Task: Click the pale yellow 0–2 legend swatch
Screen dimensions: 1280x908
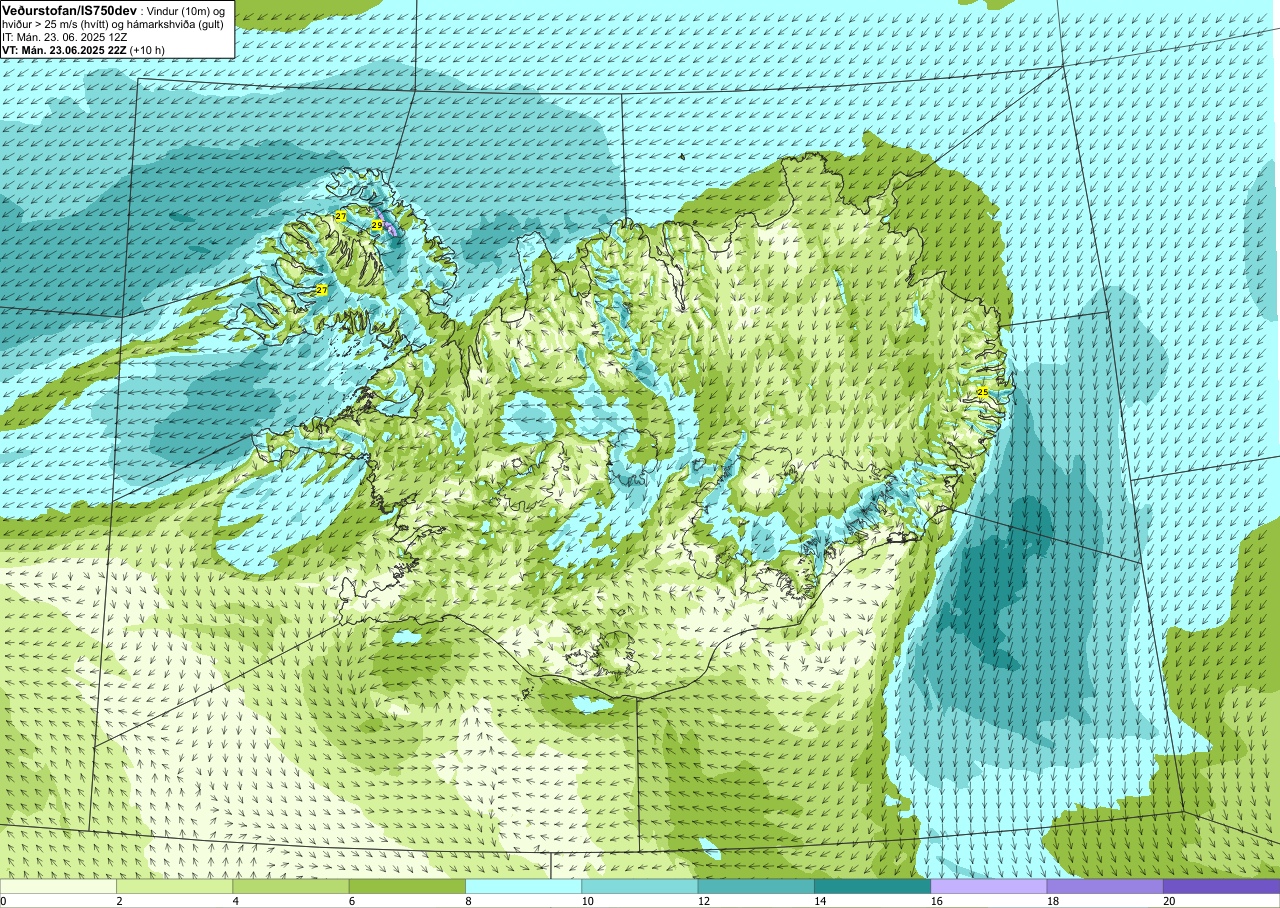Action: 58,886
